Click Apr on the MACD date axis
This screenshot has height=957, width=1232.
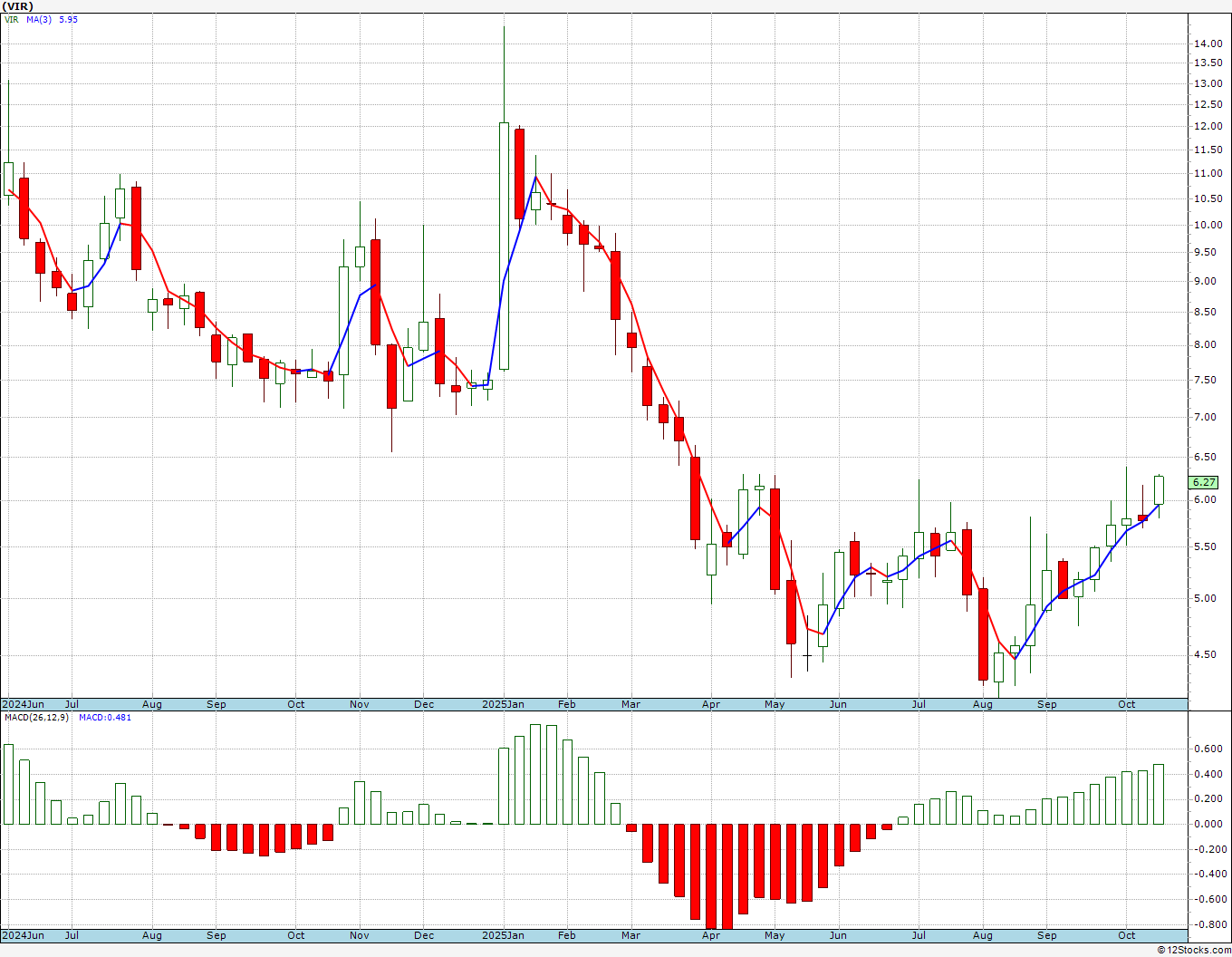(x=711, y=935)
